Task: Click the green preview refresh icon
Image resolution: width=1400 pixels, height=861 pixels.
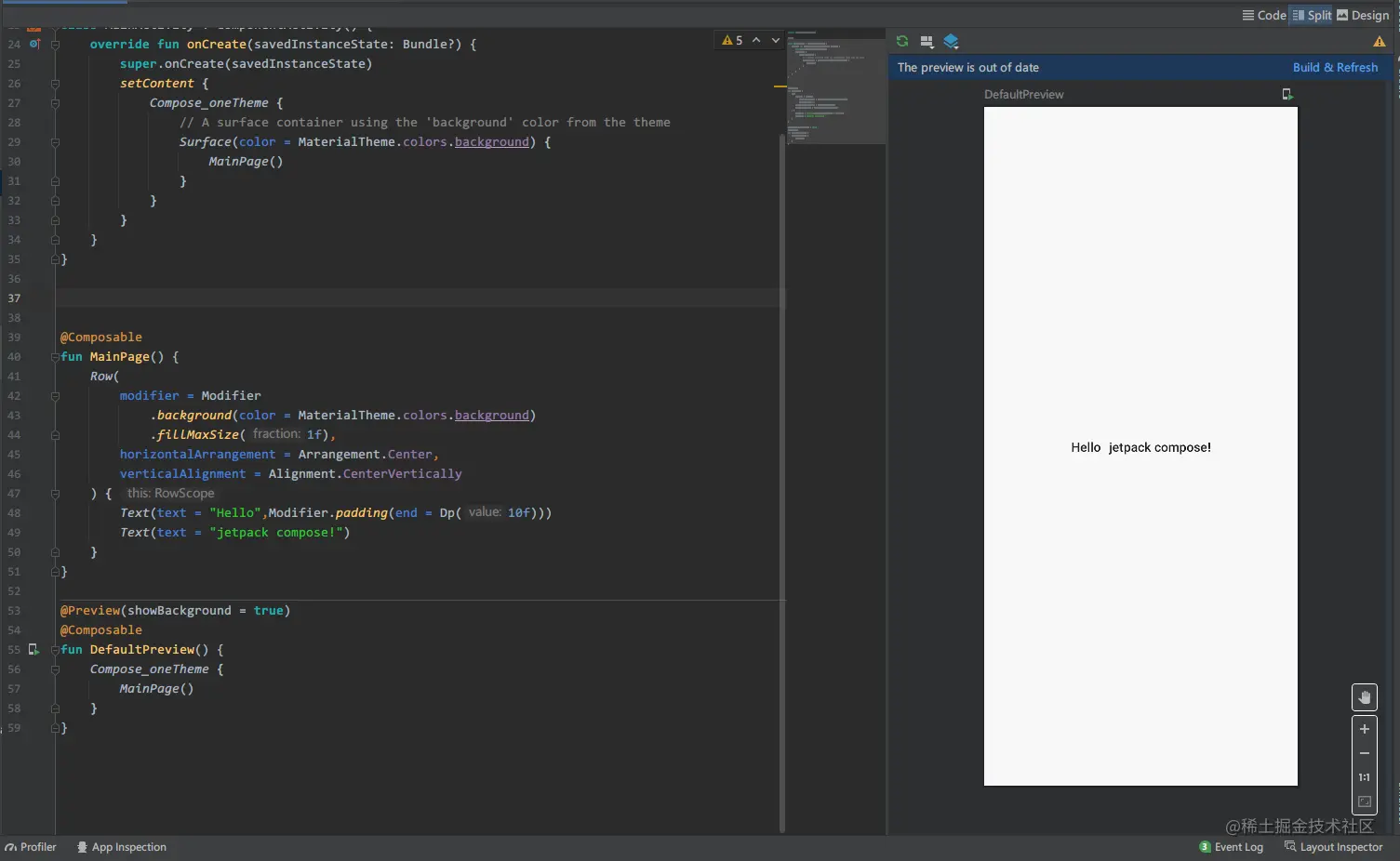Action: click(x=901, y=41)
